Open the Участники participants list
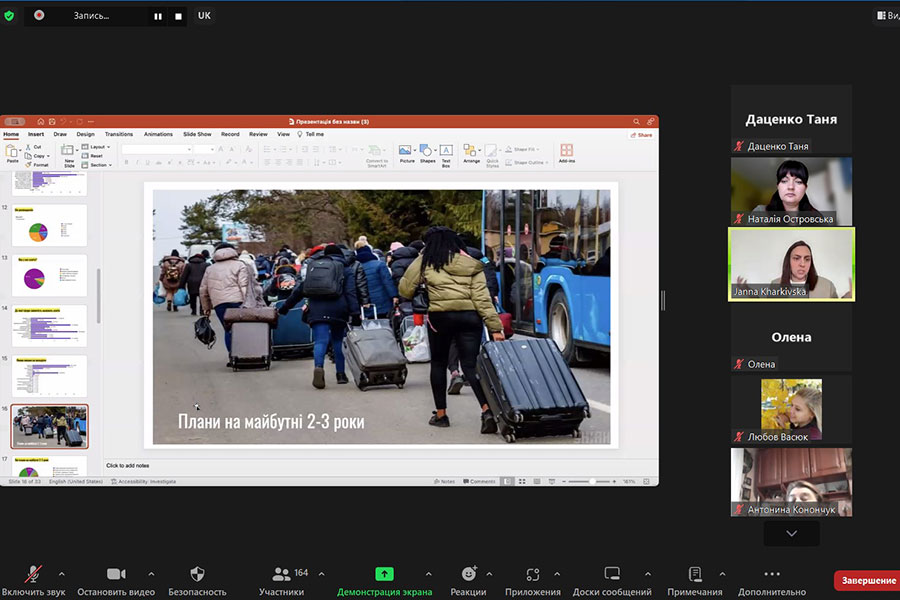This screenshot has height=600, width=900. coord(281,574)
